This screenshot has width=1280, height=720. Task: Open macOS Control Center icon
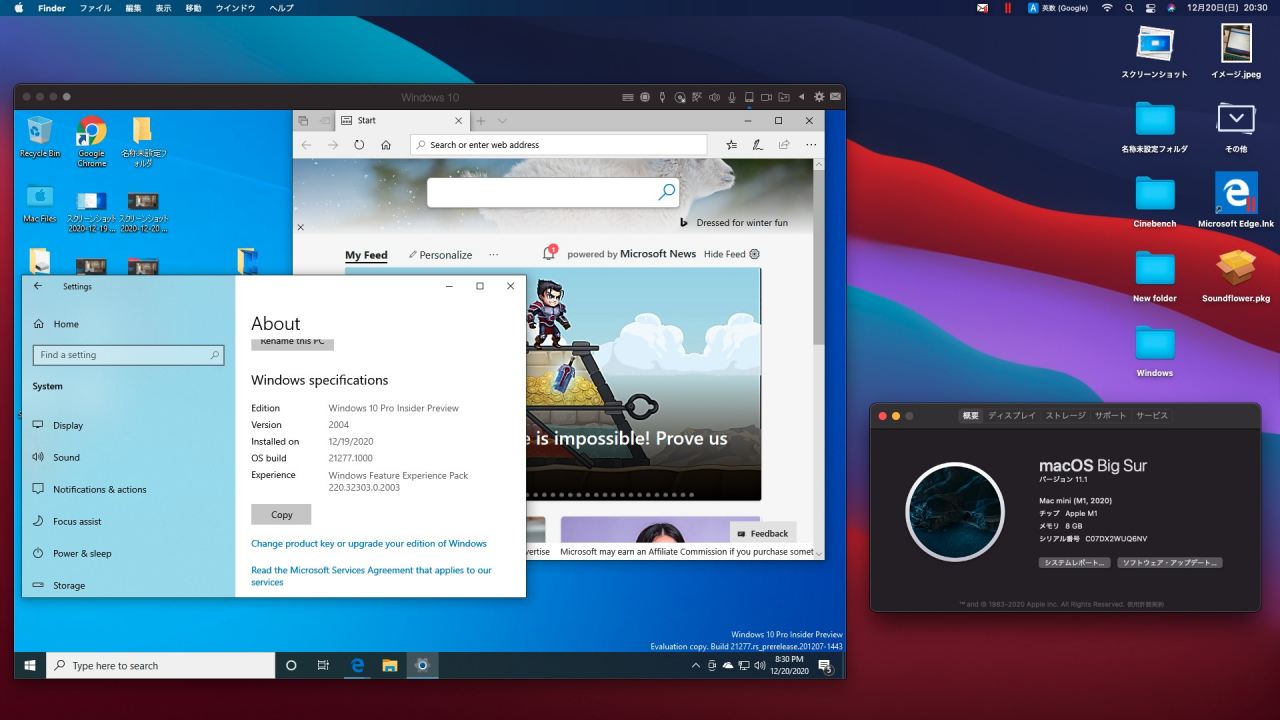1150,8
